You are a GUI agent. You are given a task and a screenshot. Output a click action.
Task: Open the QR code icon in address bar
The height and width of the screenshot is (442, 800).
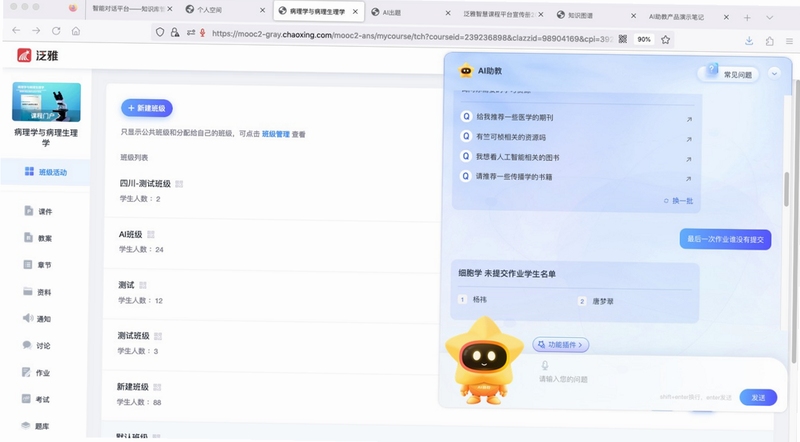[x=622, y=39]
